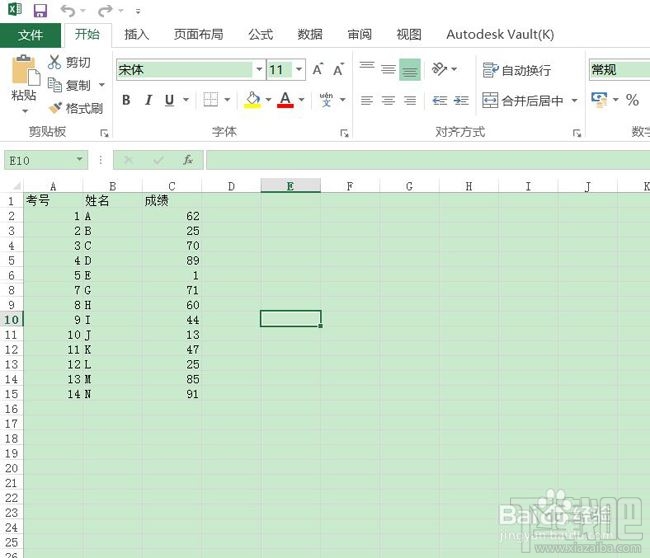Toggle Bold formatting
This screenshot has height=558, width=650.
126,100
